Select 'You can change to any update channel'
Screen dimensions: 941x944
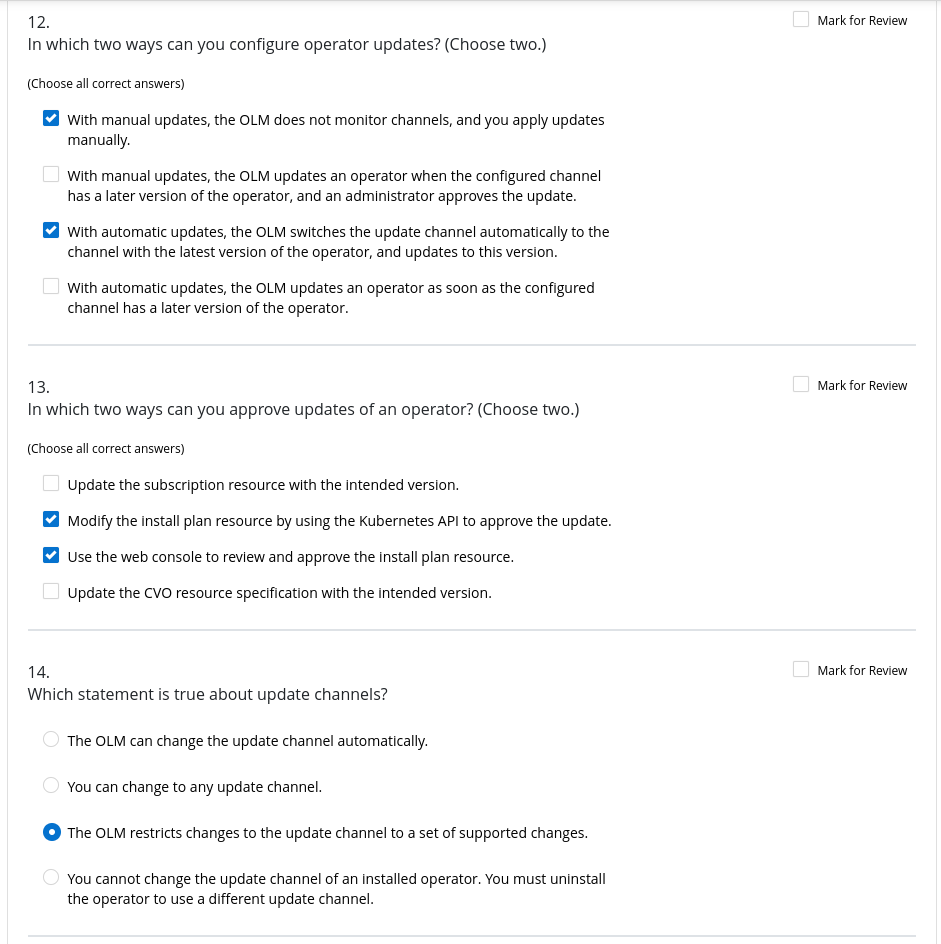(x=51, y=785)
